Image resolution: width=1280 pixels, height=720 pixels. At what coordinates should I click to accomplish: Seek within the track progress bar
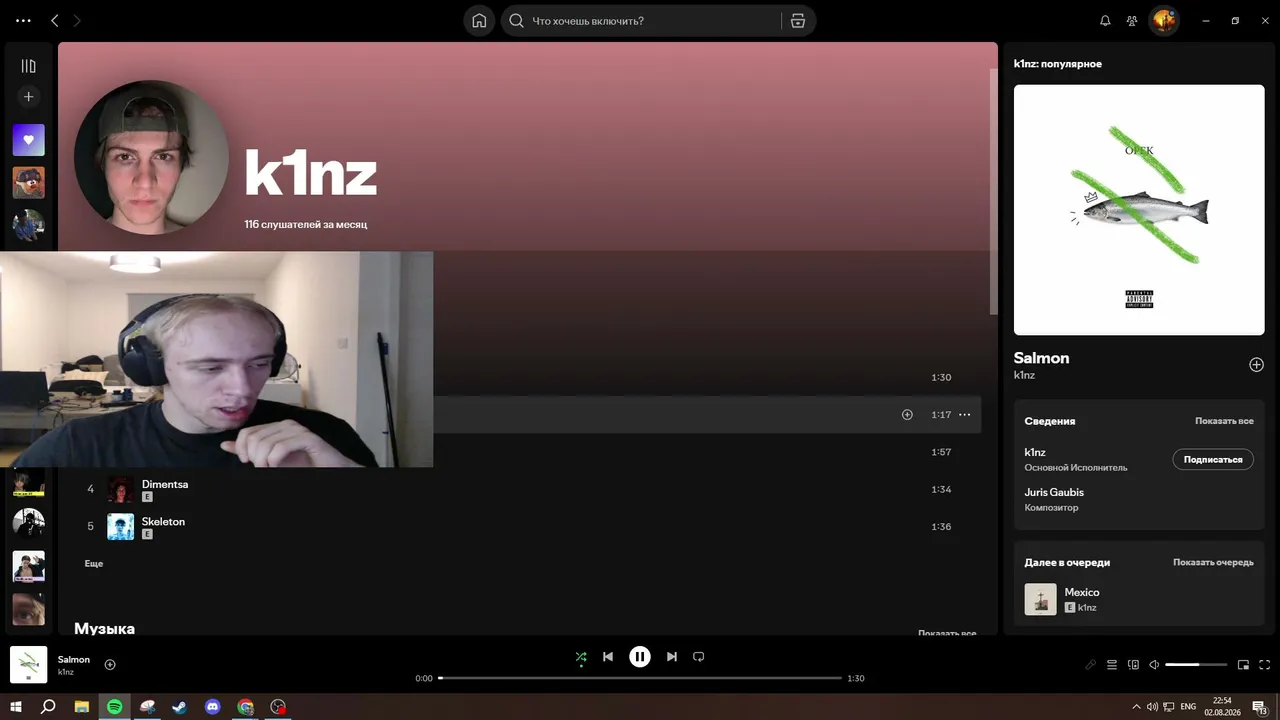coord(640,678)
